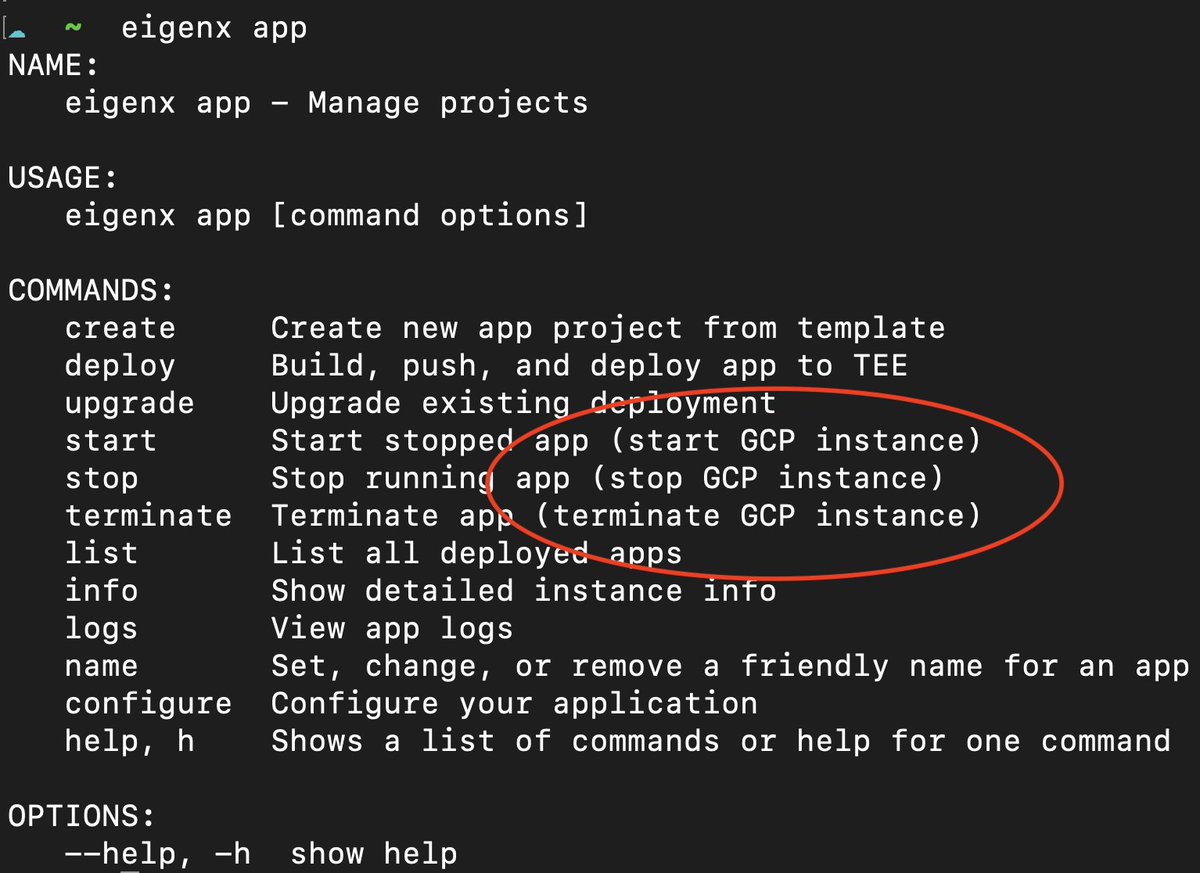Click 'Configure your application' description

514,704
